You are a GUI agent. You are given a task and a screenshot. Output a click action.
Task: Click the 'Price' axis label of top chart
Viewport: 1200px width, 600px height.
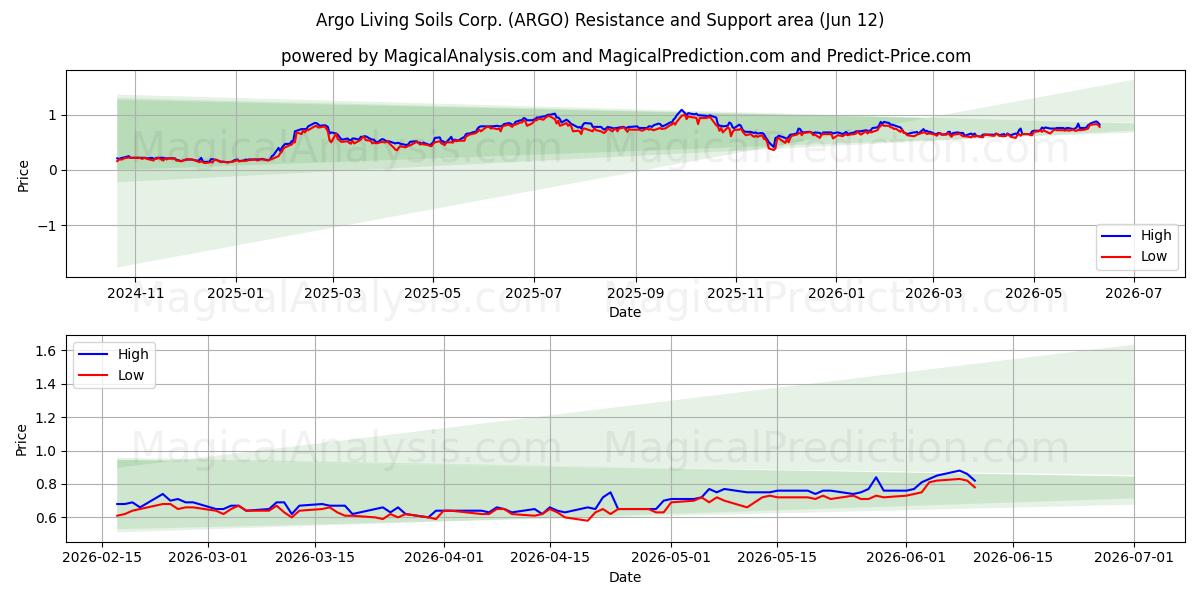(23, 174)
